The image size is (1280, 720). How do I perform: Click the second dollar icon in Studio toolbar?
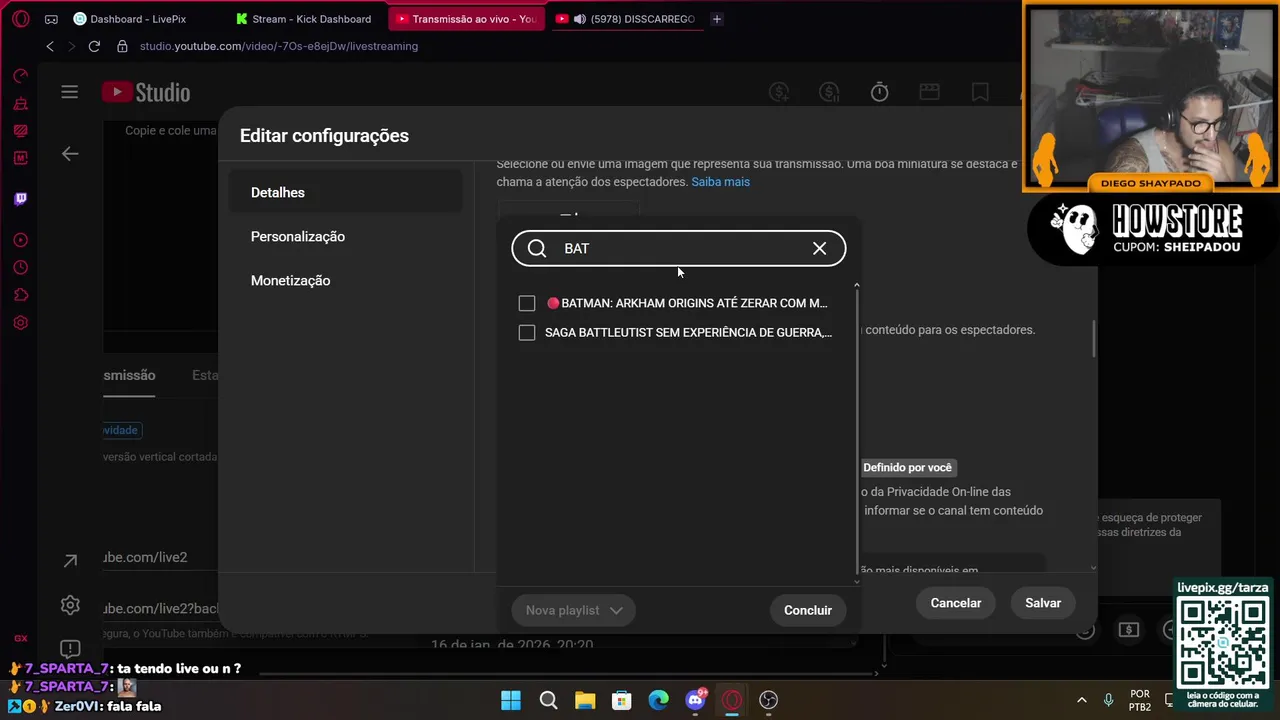(x=829, y=92)
